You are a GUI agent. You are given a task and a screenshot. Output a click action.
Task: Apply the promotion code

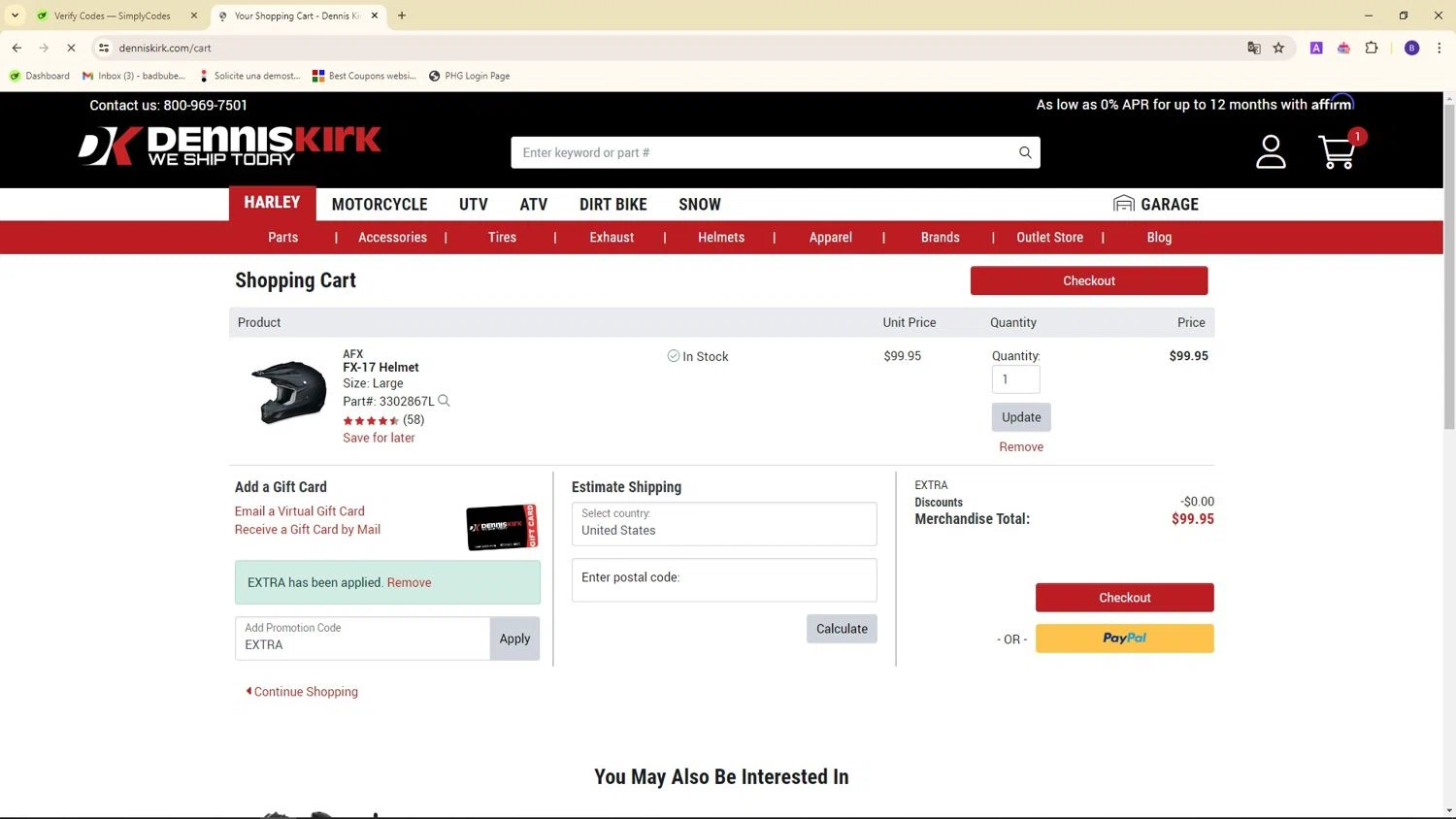point(514,639)
